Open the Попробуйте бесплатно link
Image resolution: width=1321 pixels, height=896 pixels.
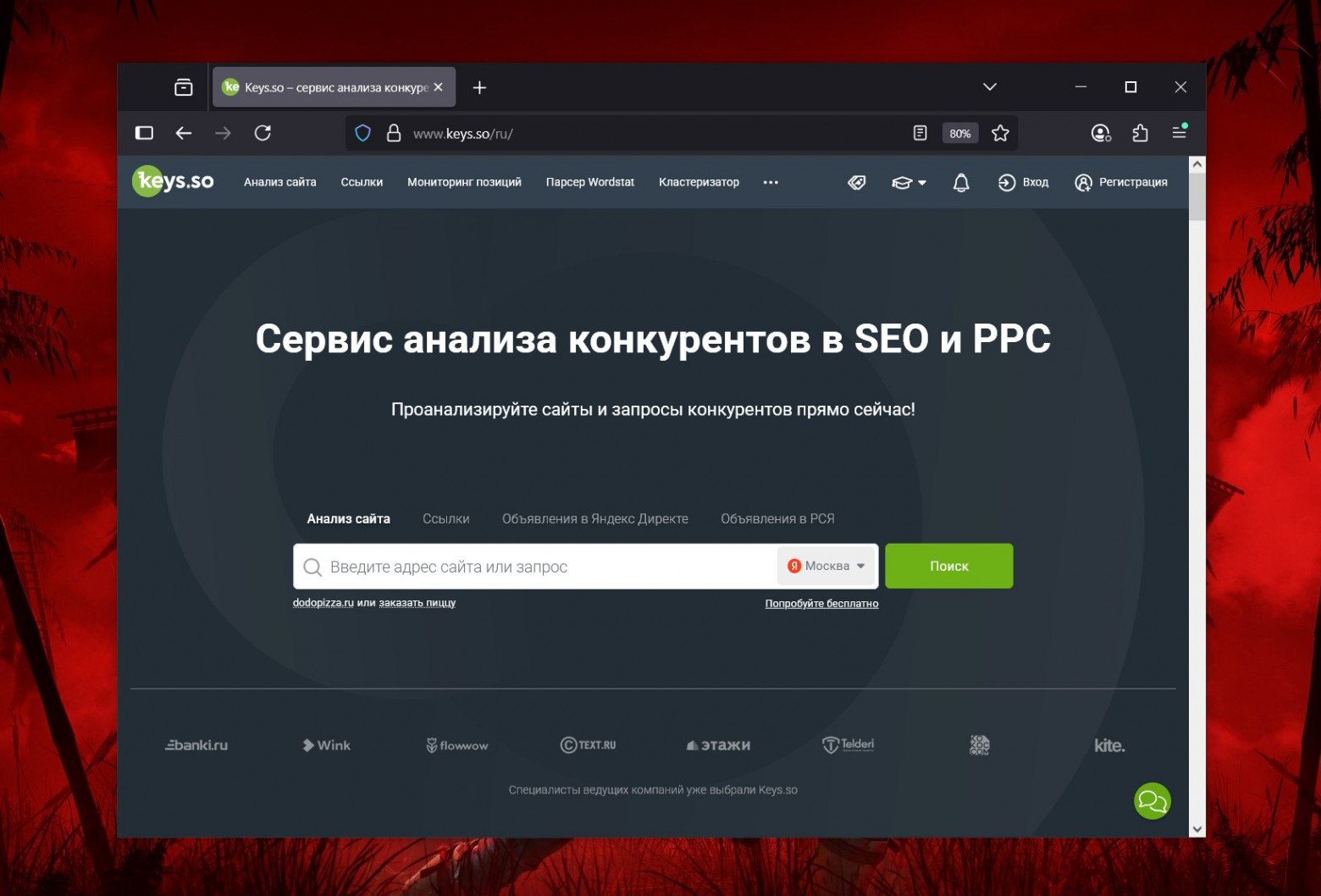(821, 603)
